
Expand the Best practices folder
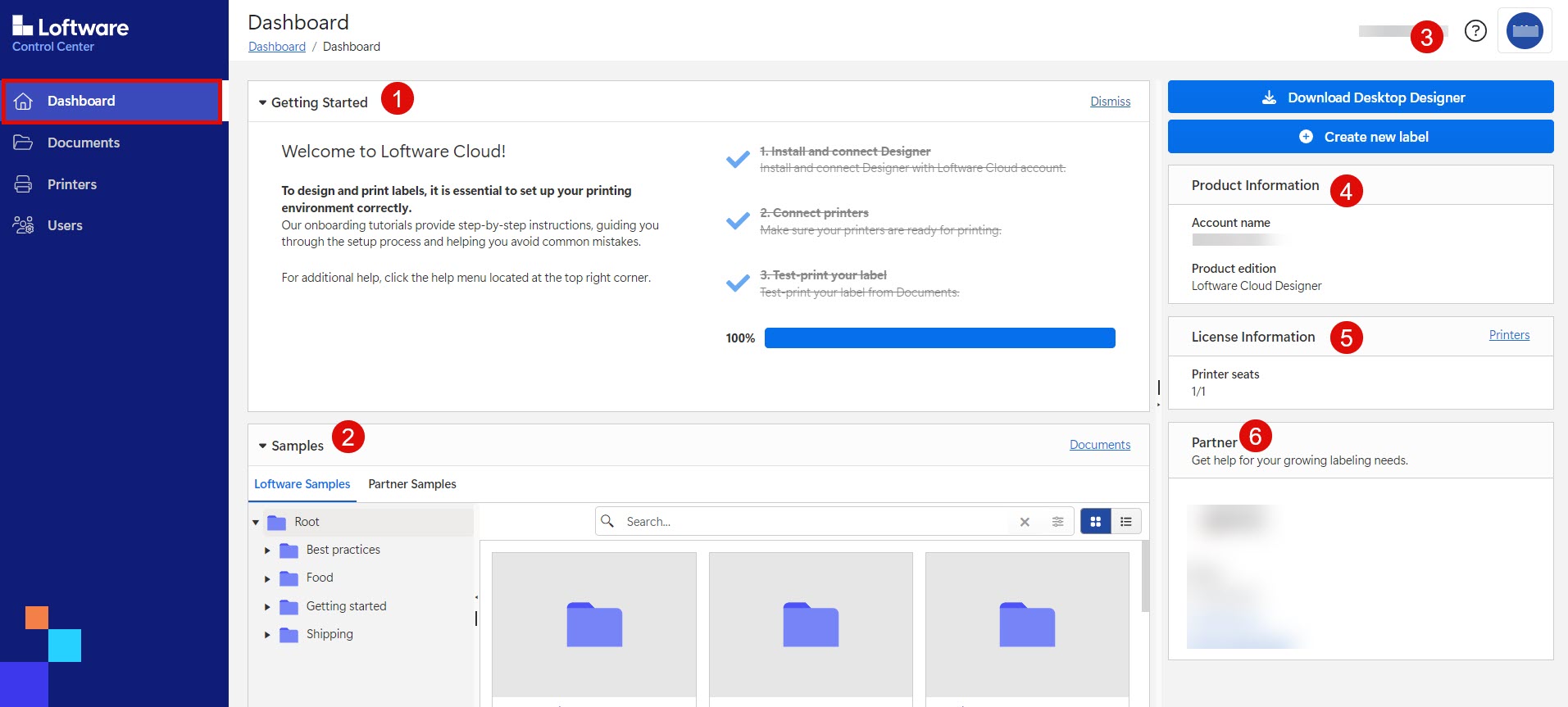[267, 551]
